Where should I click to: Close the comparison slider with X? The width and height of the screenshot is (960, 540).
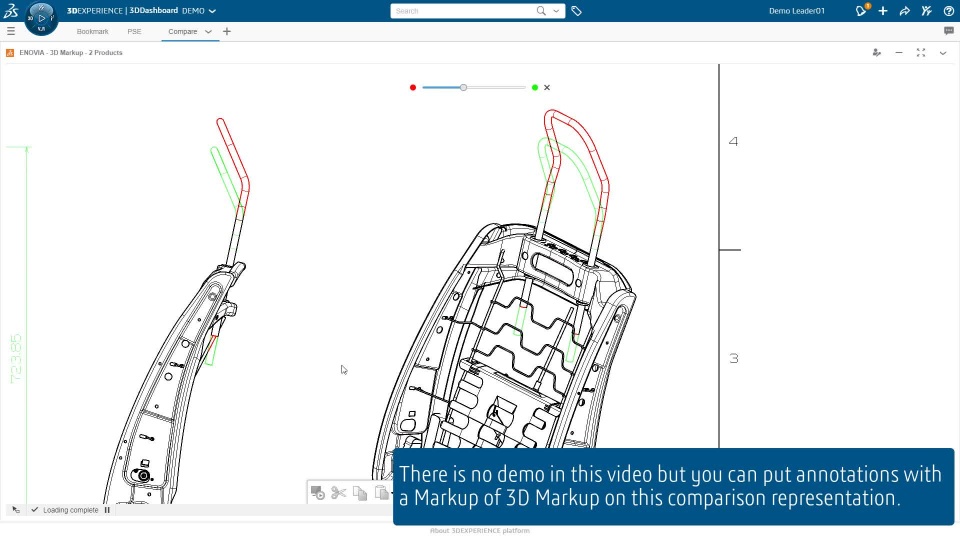tap(547, 88)
